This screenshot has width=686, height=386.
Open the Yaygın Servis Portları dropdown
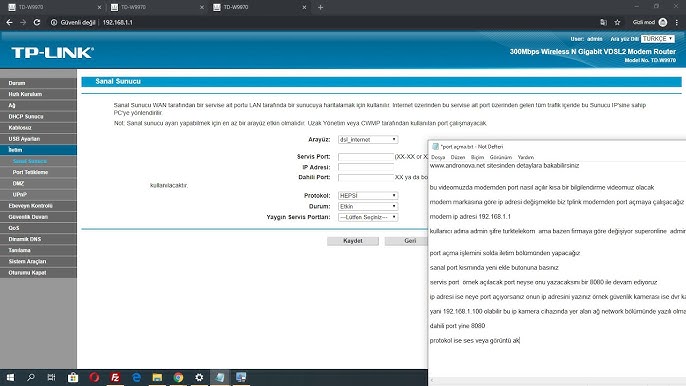pyautogui.click(x=368, y=217)
